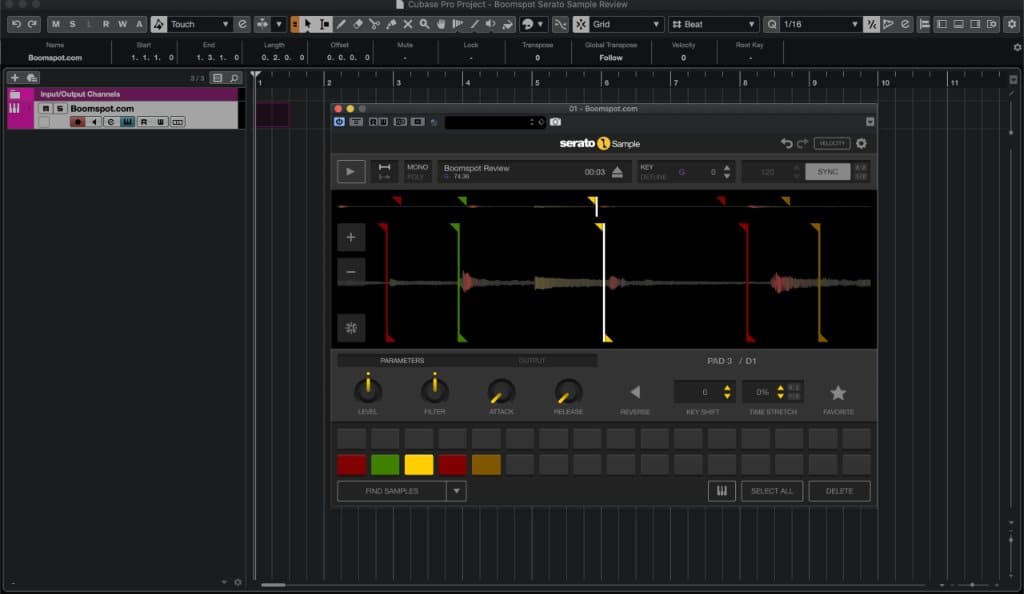Open transform cross tool dropdown arrow
Viewport: 1024px width, 594px height.
click(279, 24)
